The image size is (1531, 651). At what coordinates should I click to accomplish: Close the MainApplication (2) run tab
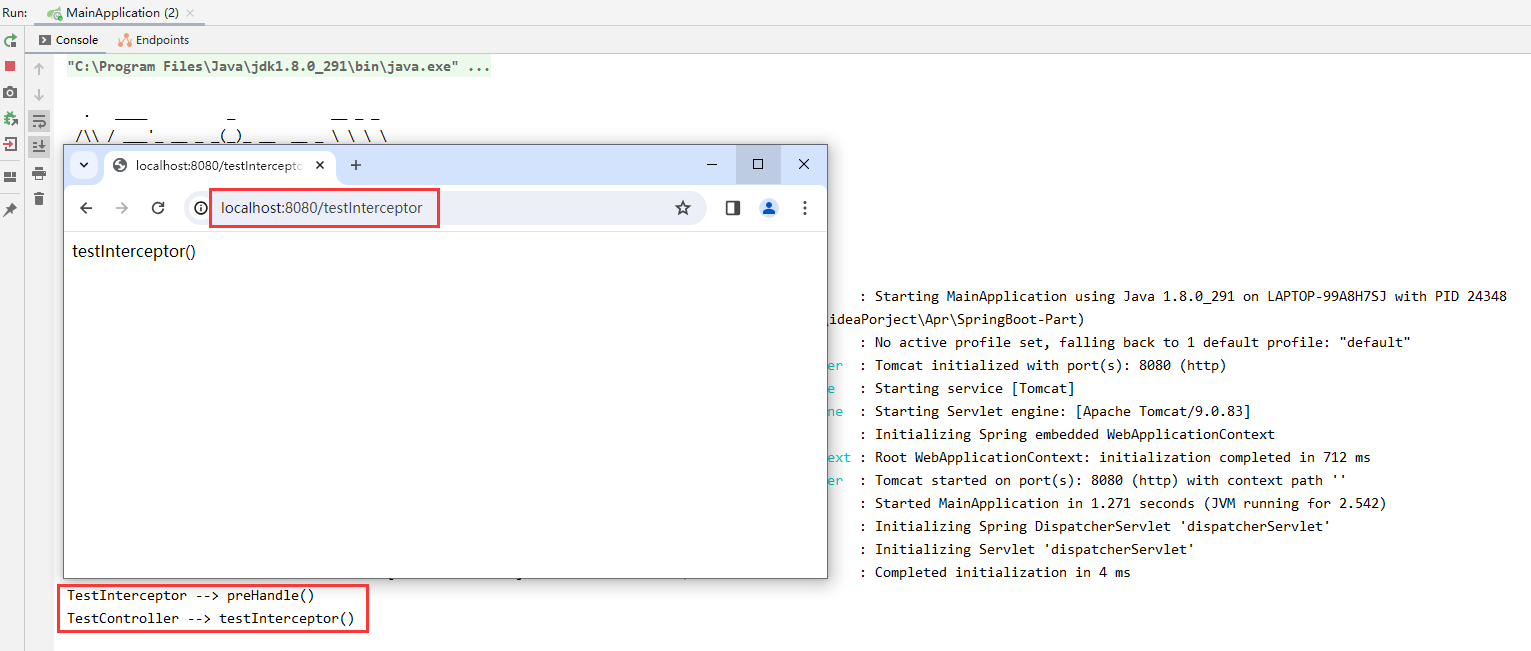click(190, 13)
